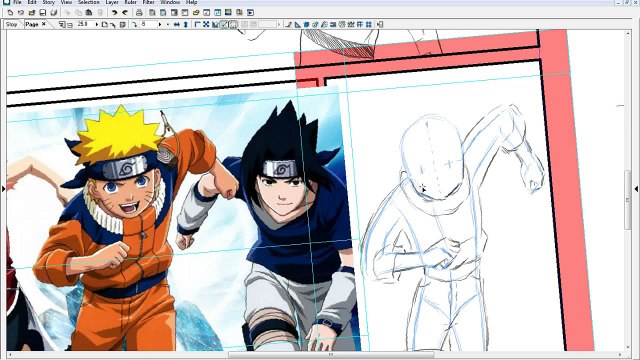The width and height of the screenshot is (640, 360).
Task: Click the triangle set-square ruler icon
Action: click(x=298, y=24)
